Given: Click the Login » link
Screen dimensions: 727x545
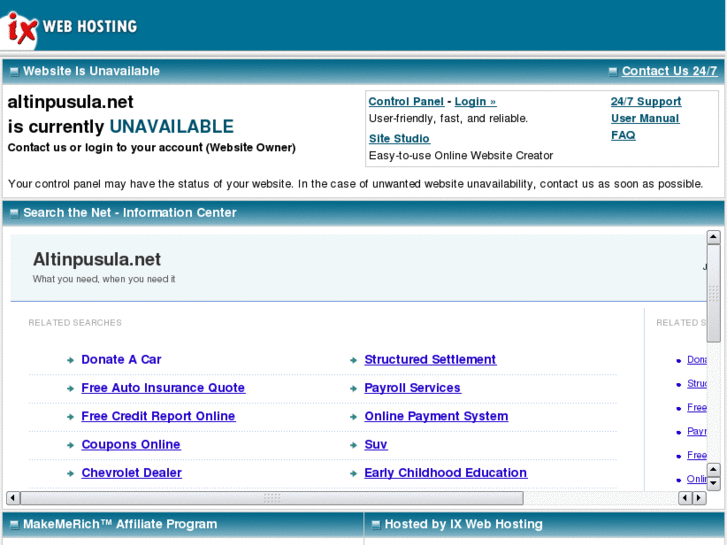Looking at the screenshot, I should (475, 102).
